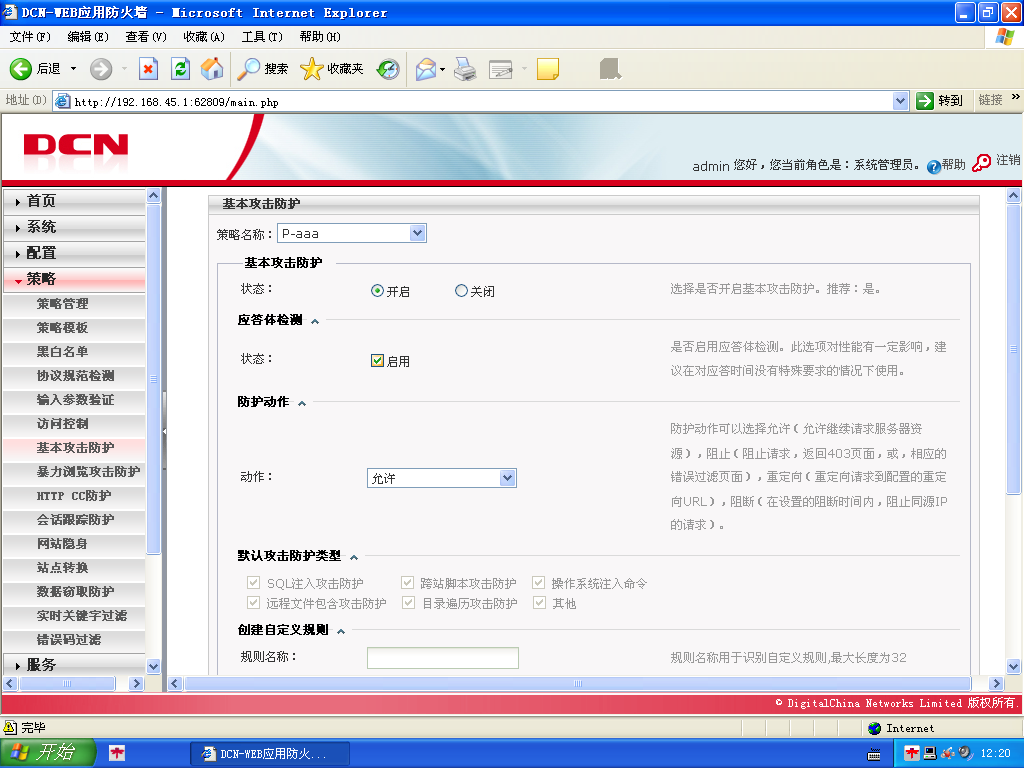
Task: Open Favorites (收藏夹) star icon
Action: [x=332, y=69]
